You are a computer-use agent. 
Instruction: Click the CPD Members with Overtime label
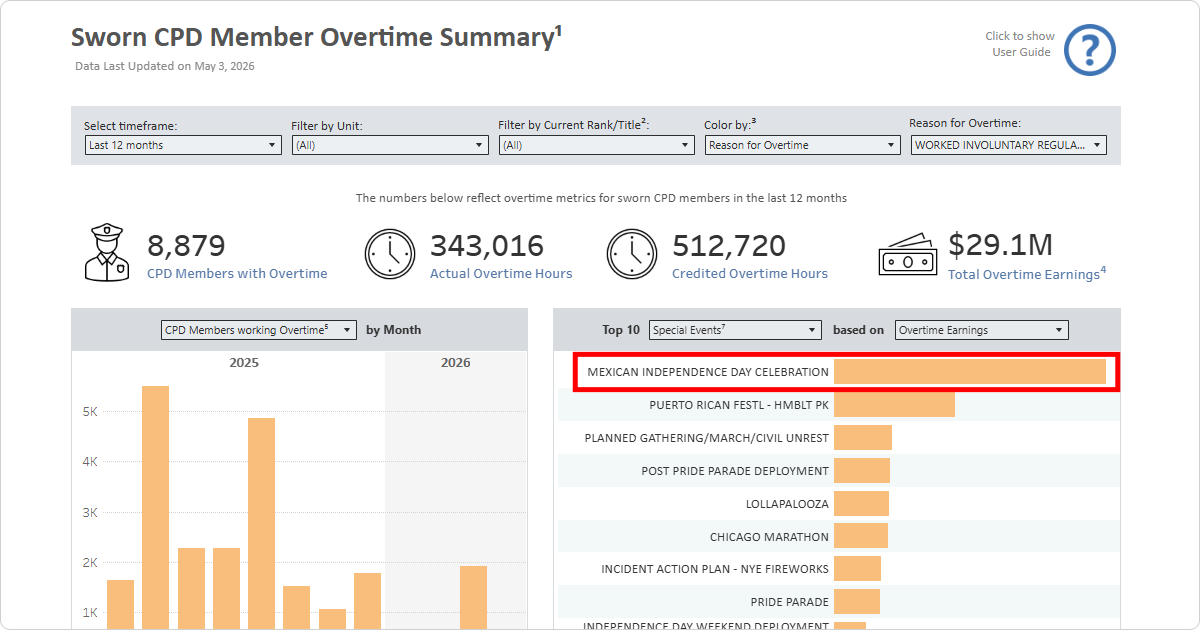[x=237, y=273]
